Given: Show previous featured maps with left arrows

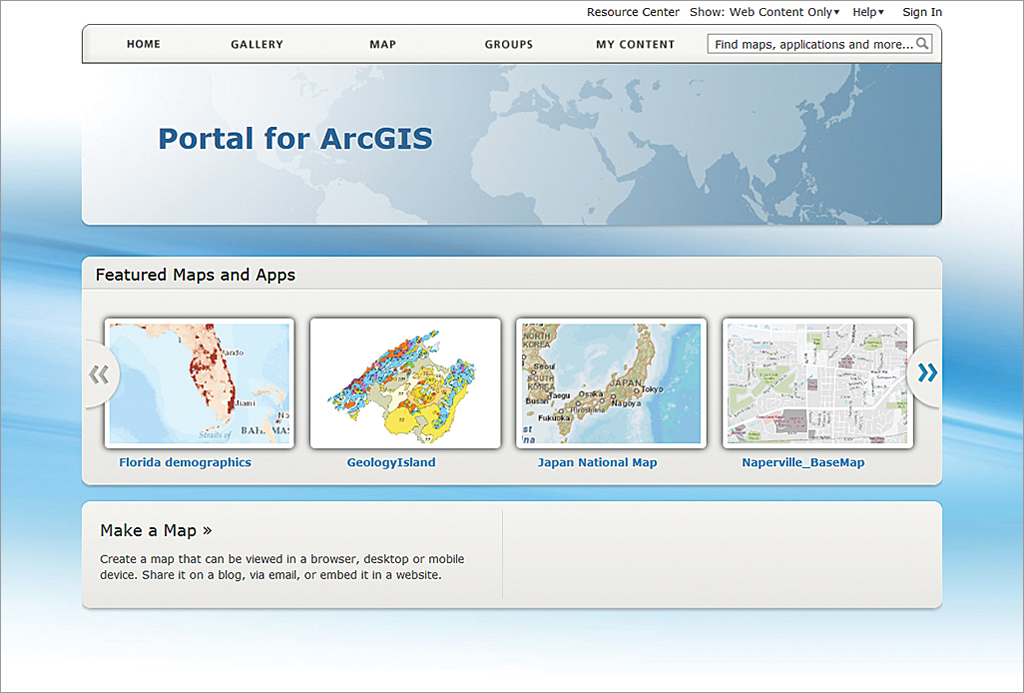Looking at the screenshot, I should pos(99,375).
